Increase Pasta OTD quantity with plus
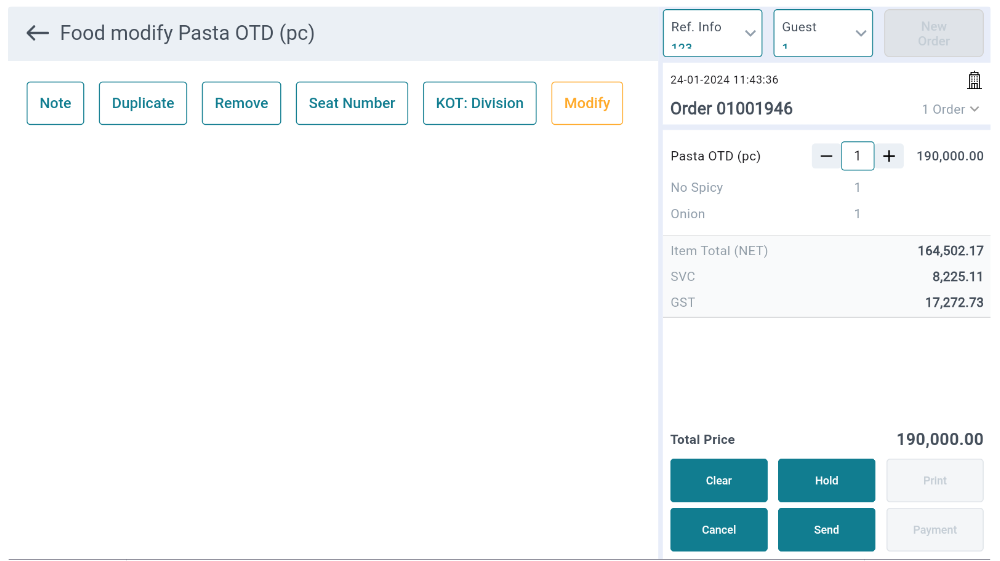 pyautogui.click(x=889, y=156)
